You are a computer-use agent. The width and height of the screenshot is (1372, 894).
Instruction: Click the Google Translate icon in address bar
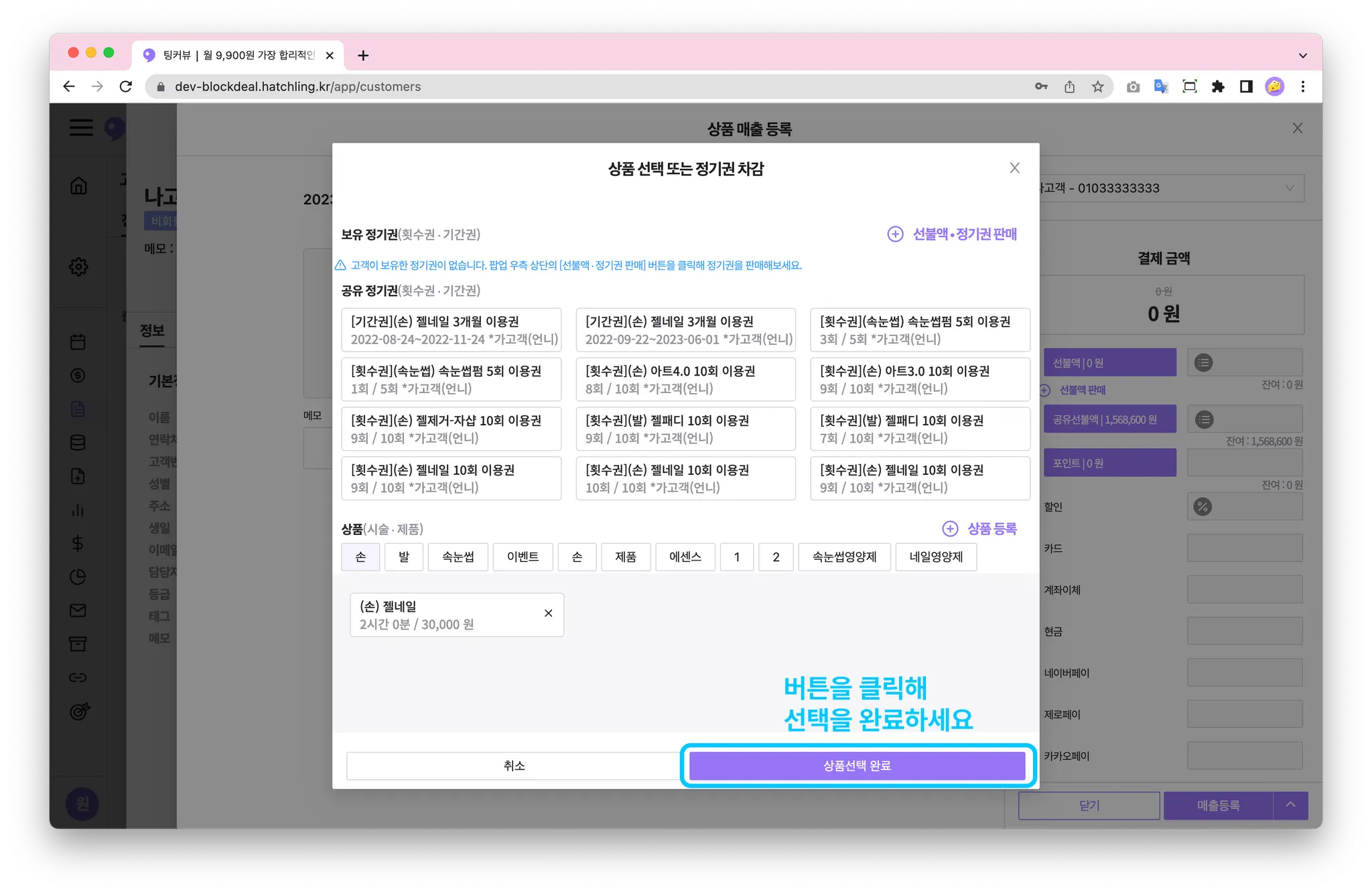[x=1161, y=86]
